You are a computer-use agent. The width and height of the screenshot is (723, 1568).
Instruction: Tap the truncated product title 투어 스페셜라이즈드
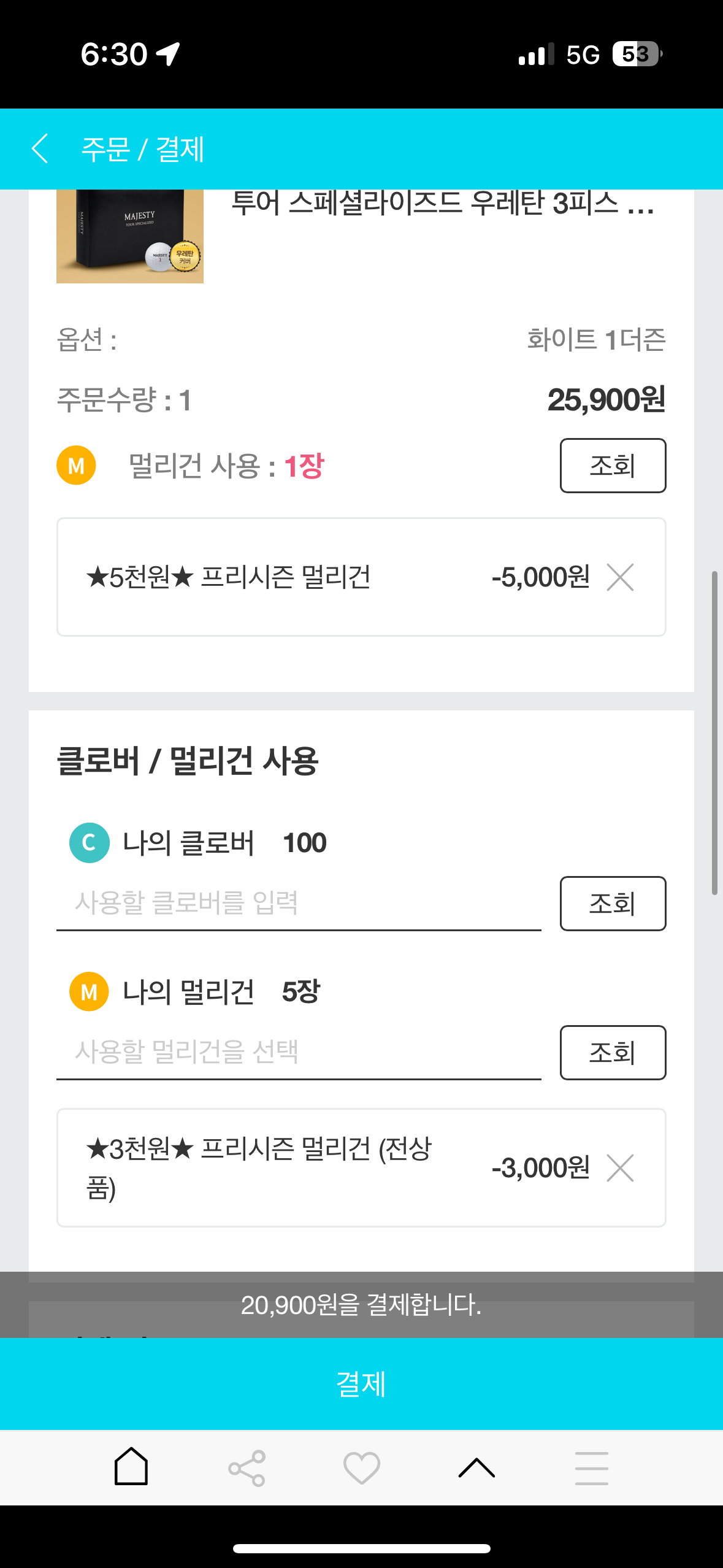click(442, 204)
